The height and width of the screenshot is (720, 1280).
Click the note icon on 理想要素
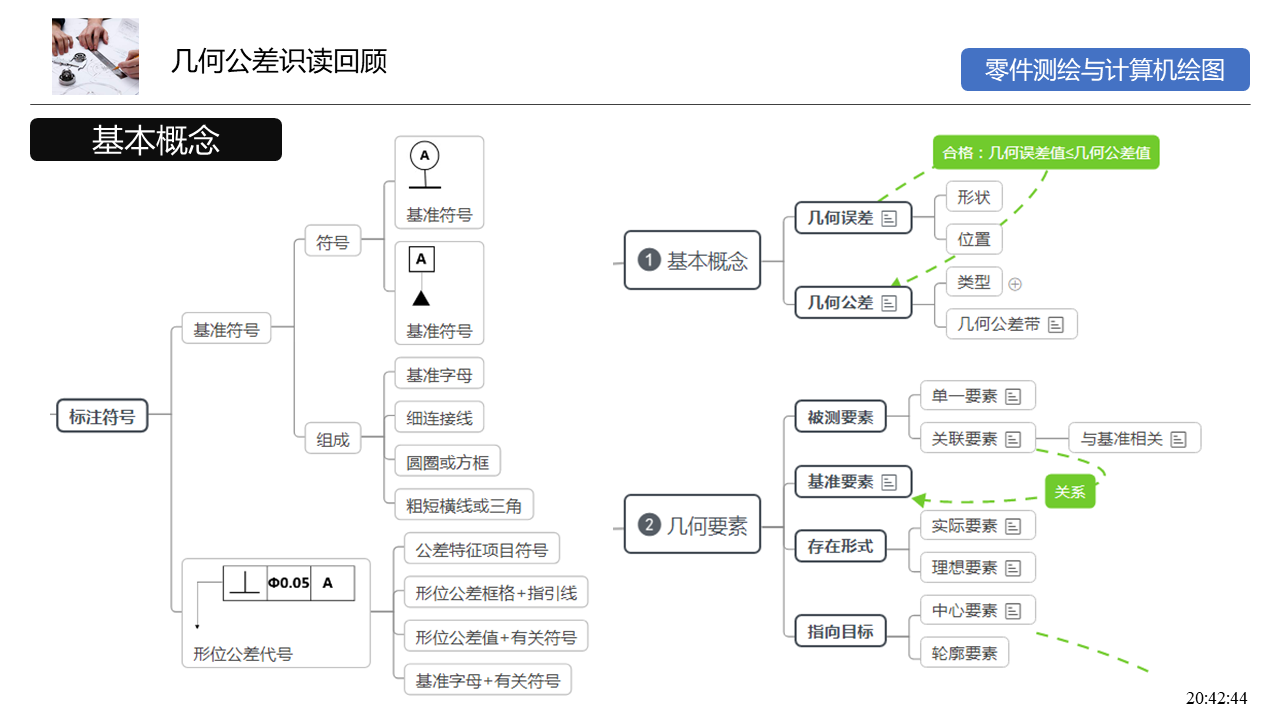[1013, 568]
